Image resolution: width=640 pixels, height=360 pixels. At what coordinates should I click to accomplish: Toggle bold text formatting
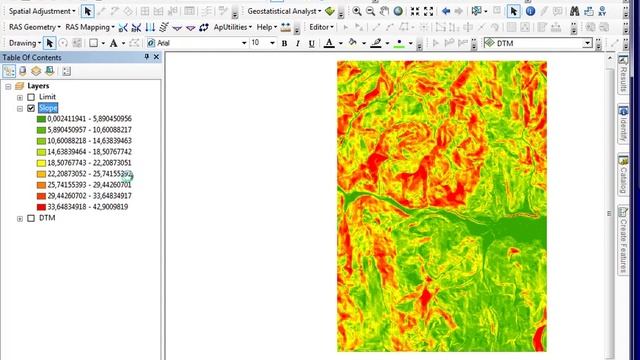pyautogui.click(x=284, y=43)
